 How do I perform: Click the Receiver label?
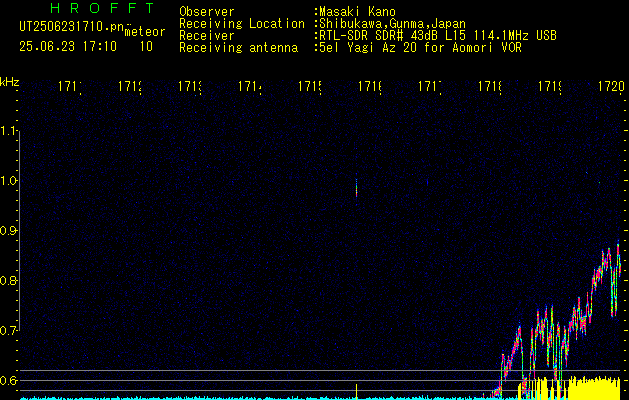207,36
